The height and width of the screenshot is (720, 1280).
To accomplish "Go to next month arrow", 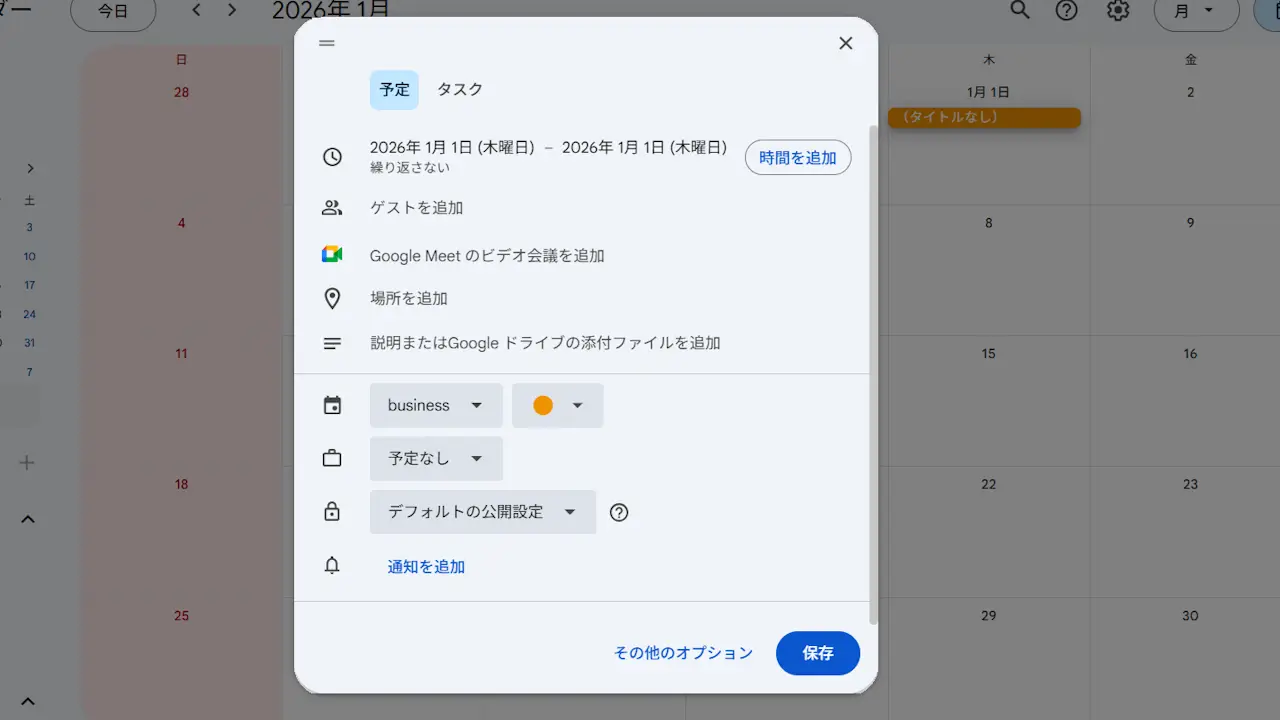I will click(x=232, y=10).
